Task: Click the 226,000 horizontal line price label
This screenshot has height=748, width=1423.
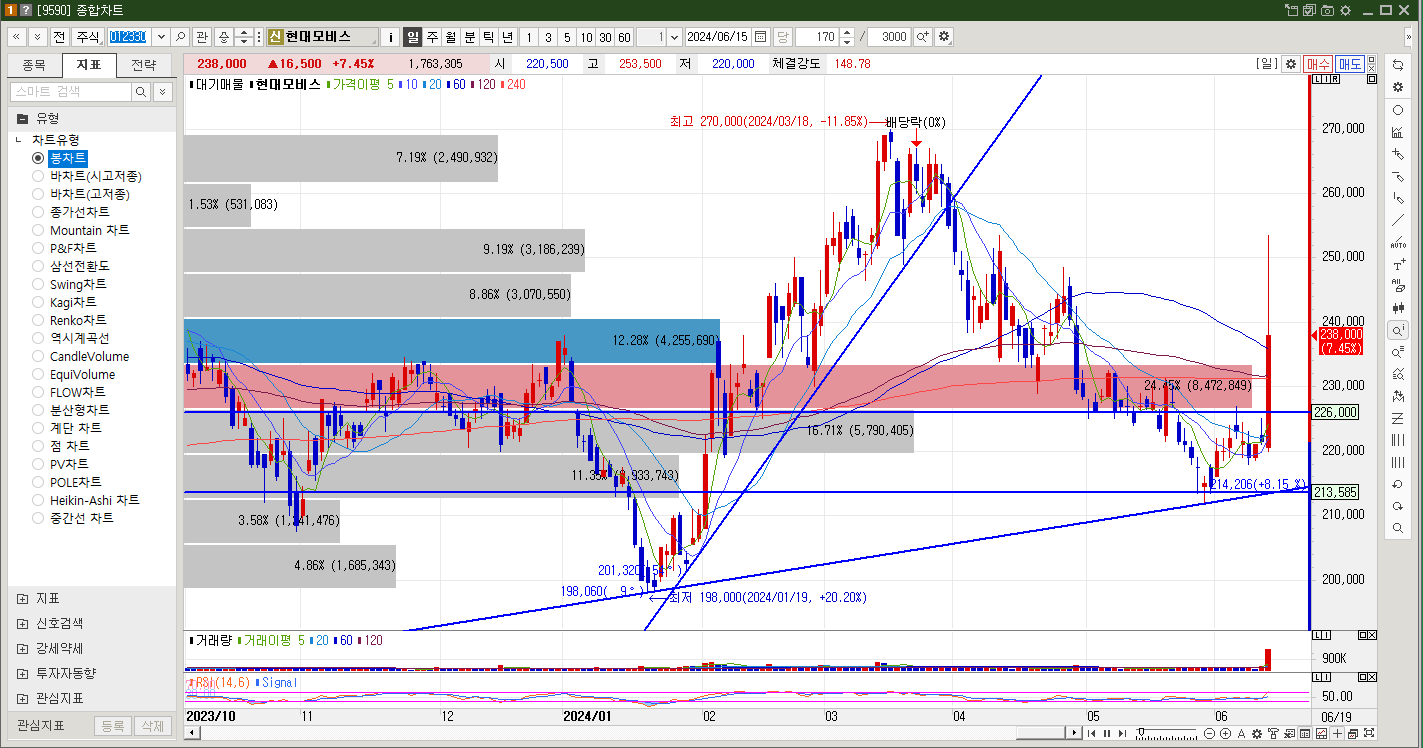Action: click(x=1334, y=412)
